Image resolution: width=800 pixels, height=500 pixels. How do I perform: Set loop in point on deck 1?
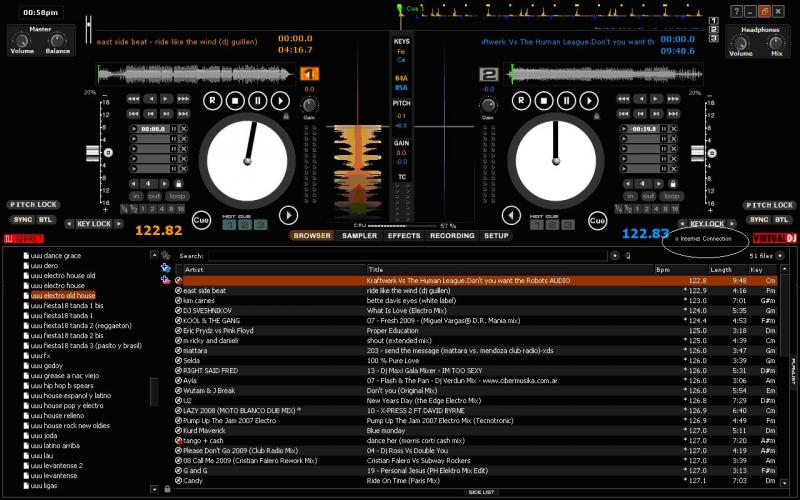(136, 196)
